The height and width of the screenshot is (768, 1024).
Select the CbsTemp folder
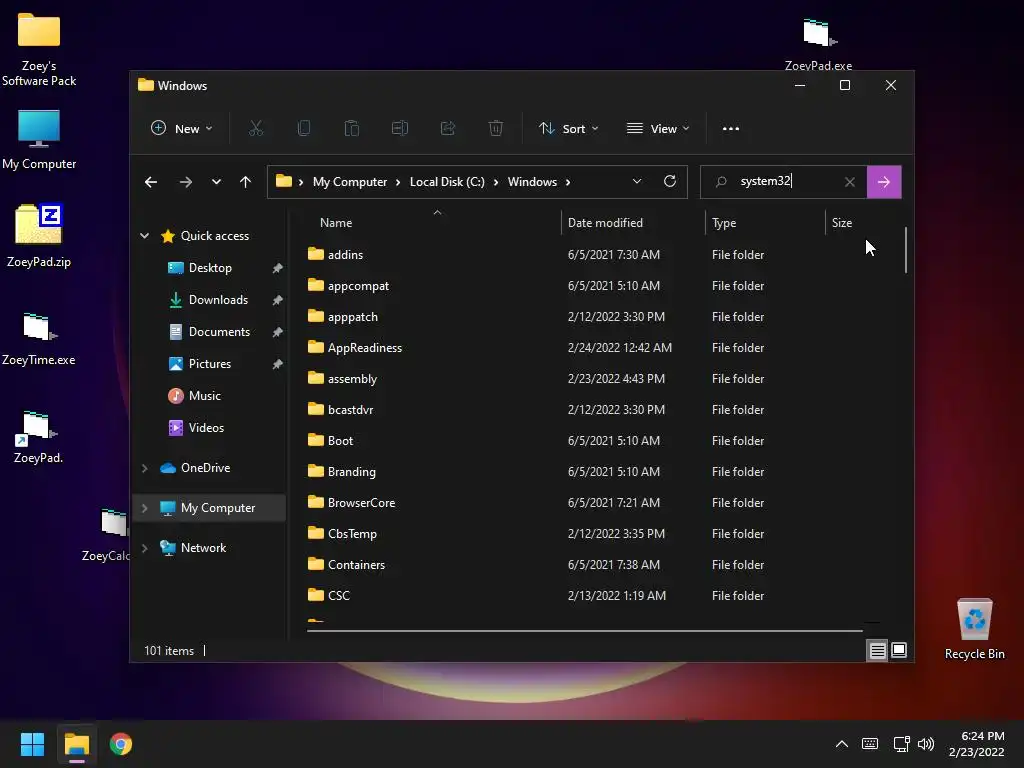[352, 534]
